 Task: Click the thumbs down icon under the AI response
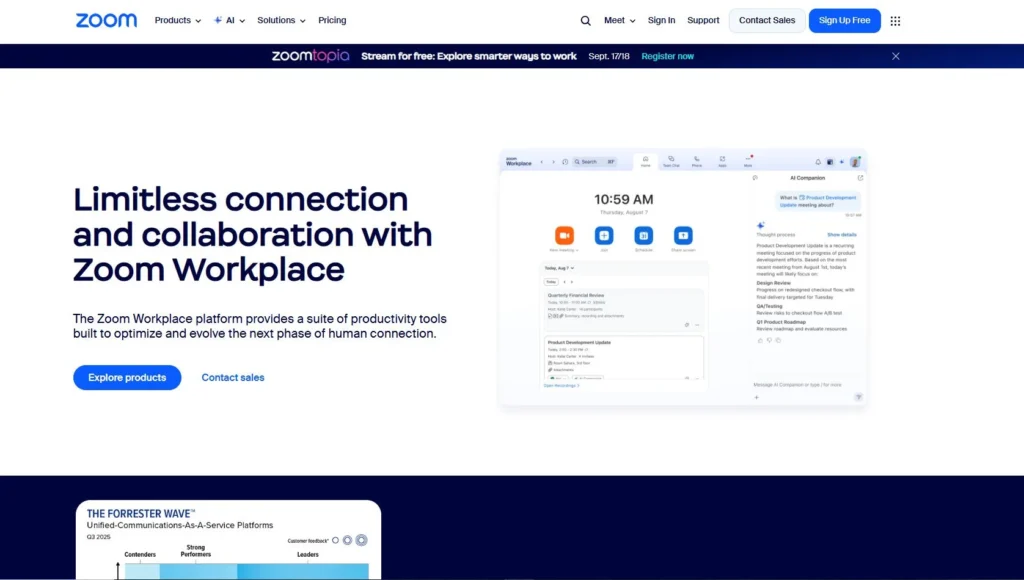point(769,340)
